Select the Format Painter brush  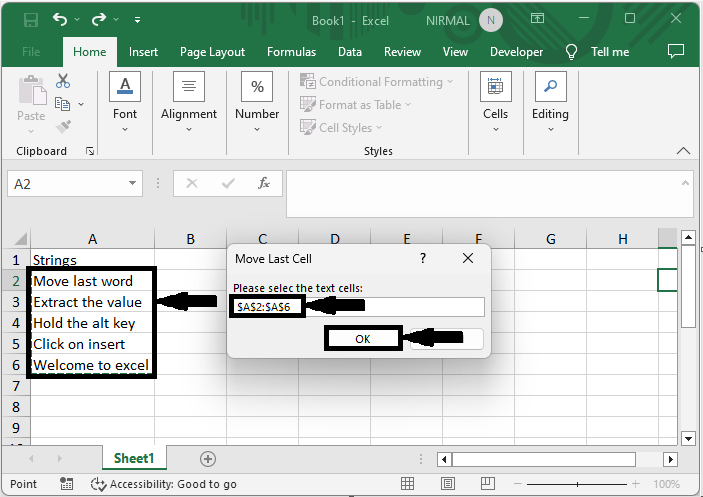63,127
